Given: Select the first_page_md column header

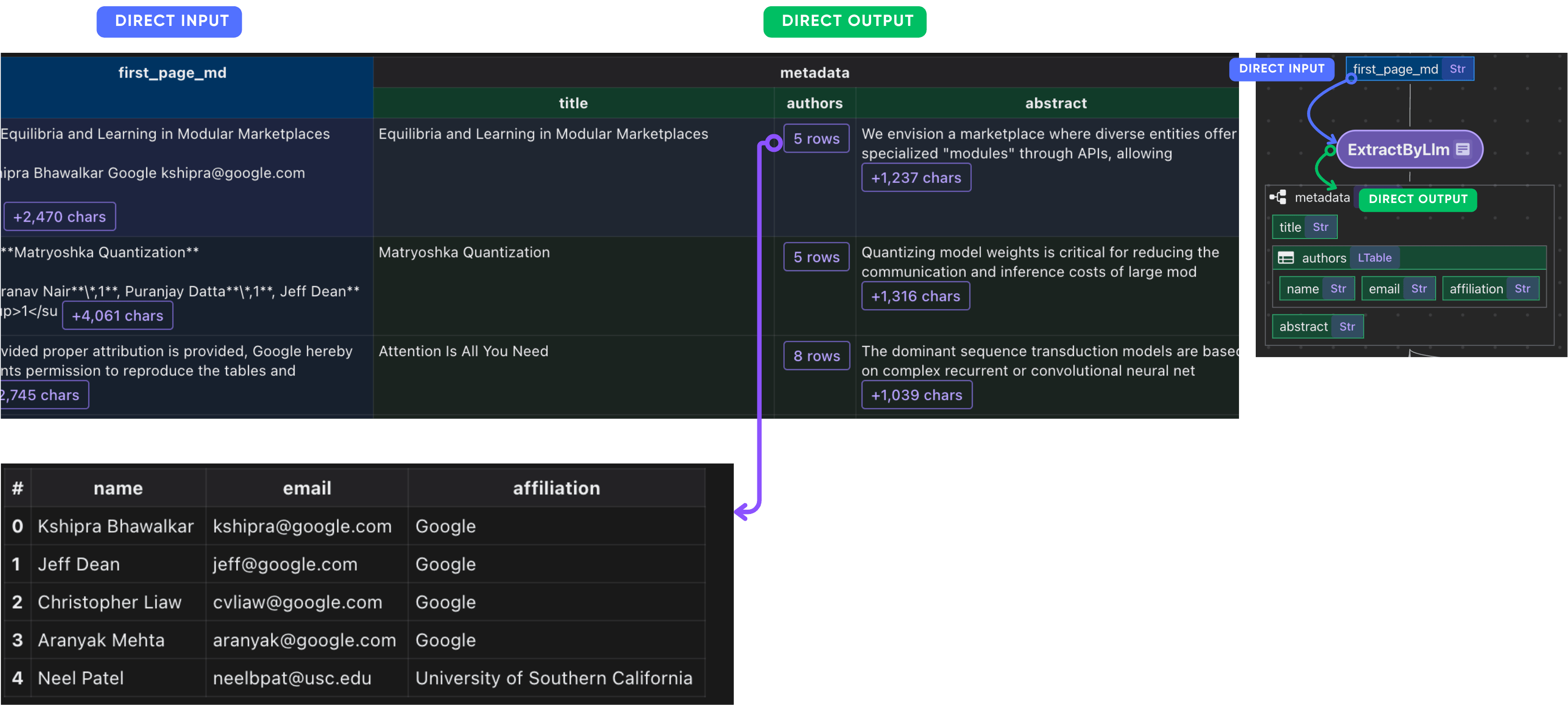Looking at the screenshot, I should (172, 73).
